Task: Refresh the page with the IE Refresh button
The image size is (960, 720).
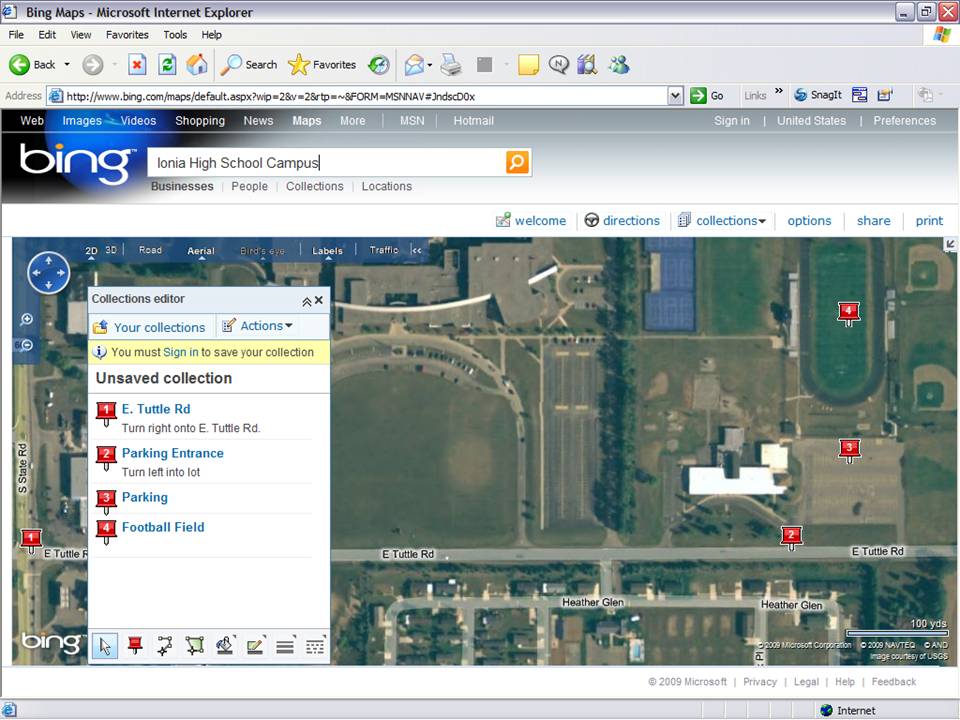Action: [167, 64]
